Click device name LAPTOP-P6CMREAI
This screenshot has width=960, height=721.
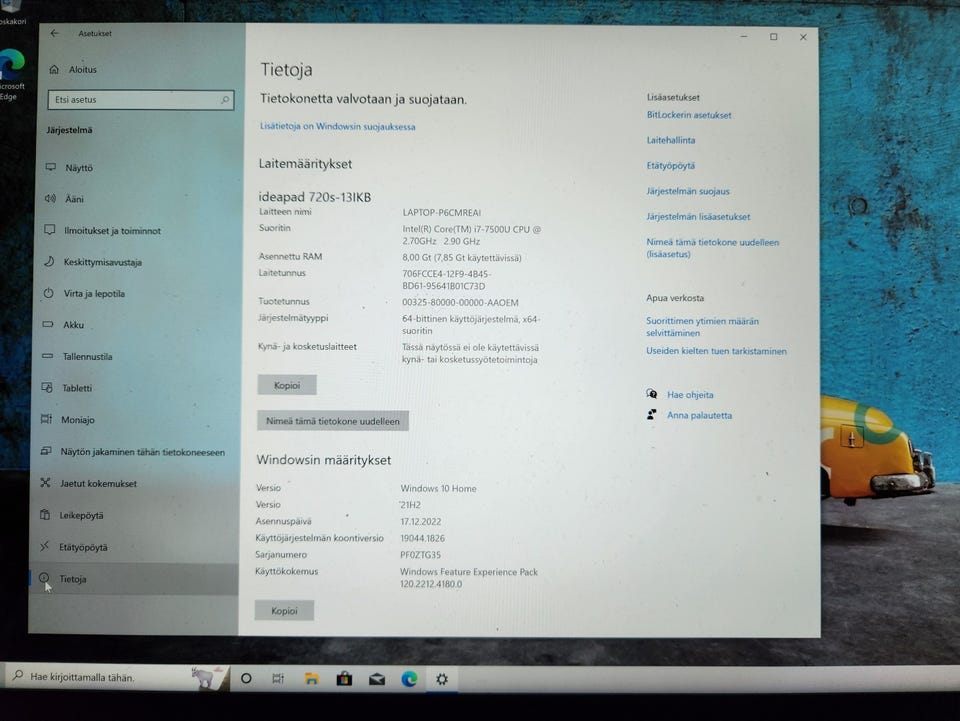coord(441,213)
